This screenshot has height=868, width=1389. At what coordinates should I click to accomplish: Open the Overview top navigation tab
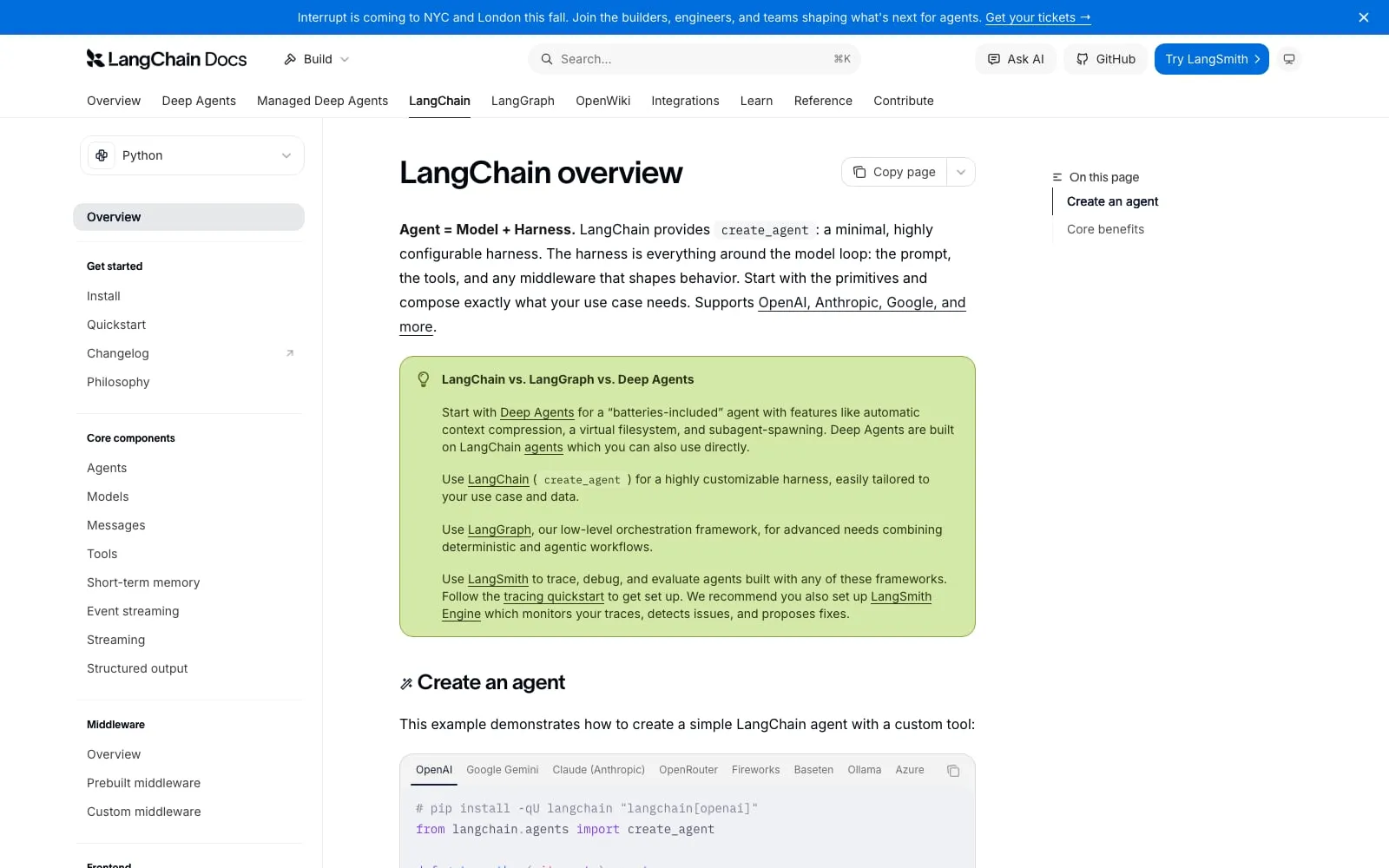114,101
